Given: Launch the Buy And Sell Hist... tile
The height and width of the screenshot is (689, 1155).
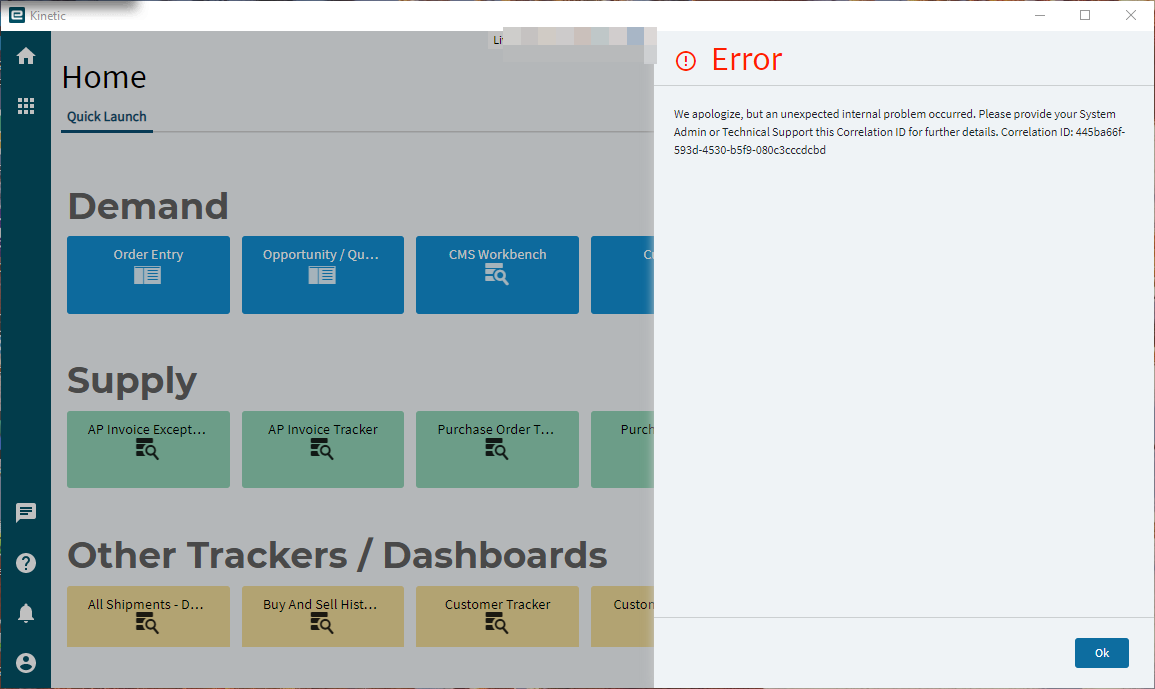Looking at the screenshot, I should point(323,617).
